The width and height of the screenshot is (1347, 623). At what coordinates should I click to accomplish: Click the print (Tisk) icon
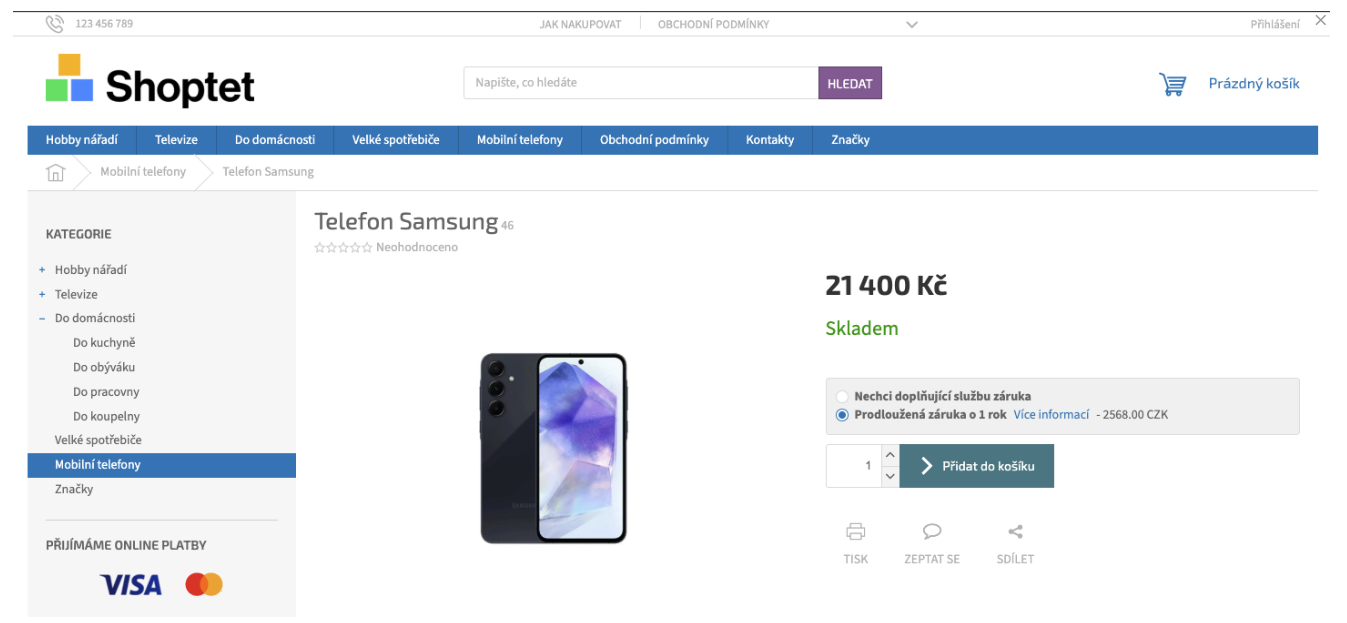pos(855,532)
